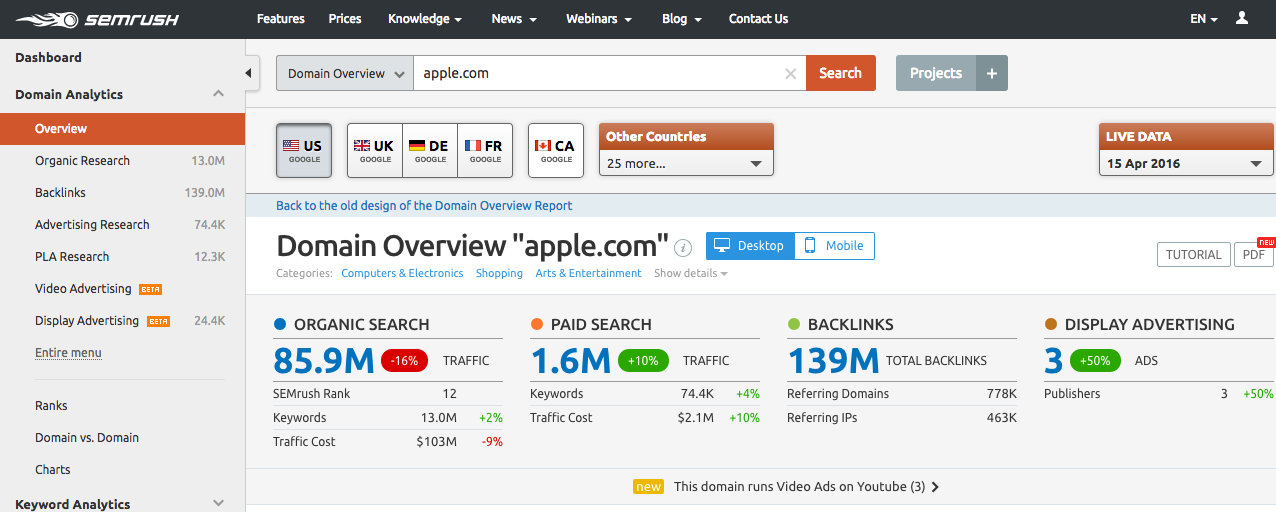This screenshot has height=512, width=1276.
Task: Select the DE Google database flag
Action: pos(430,150)
